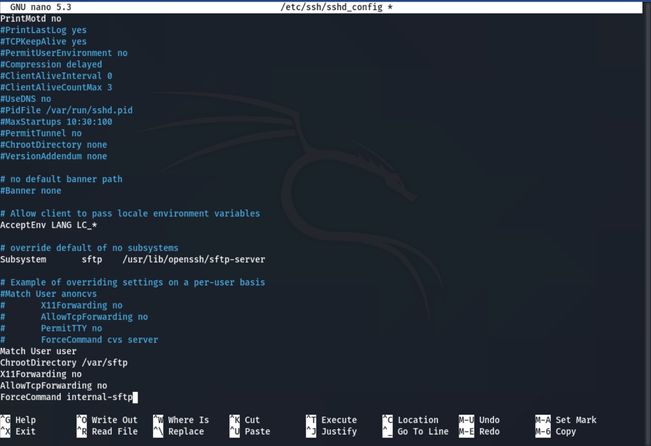Place cursor on the 'Subsystem' keyword
The image size is (651, 446).
pos(23,260)
